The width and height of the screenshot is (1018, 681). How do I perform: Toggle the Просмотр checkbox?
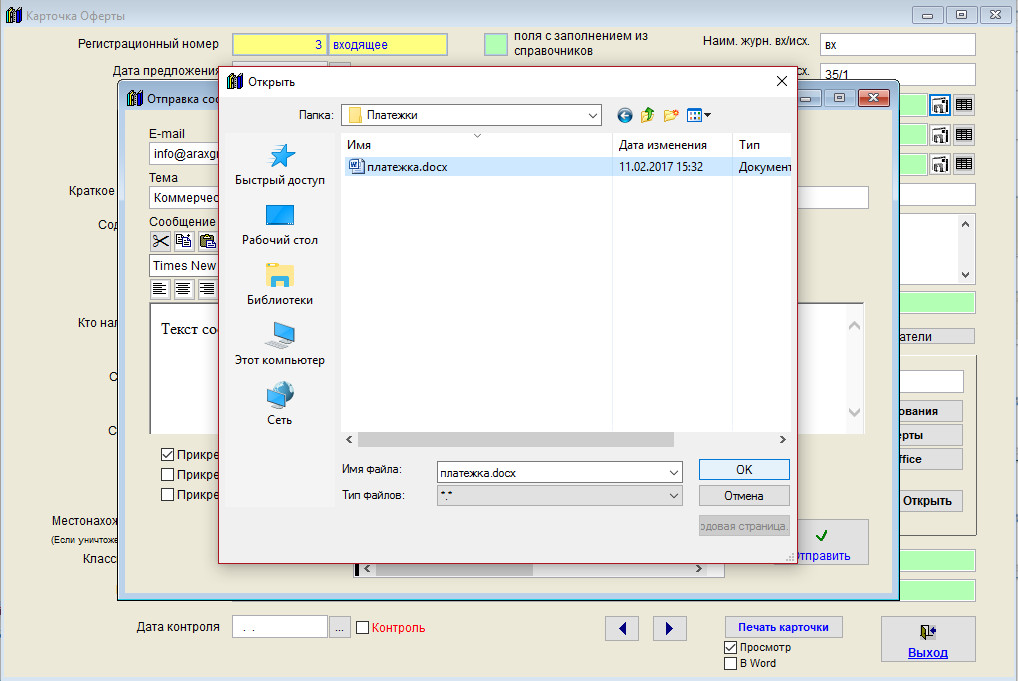(x=730, y=647)
